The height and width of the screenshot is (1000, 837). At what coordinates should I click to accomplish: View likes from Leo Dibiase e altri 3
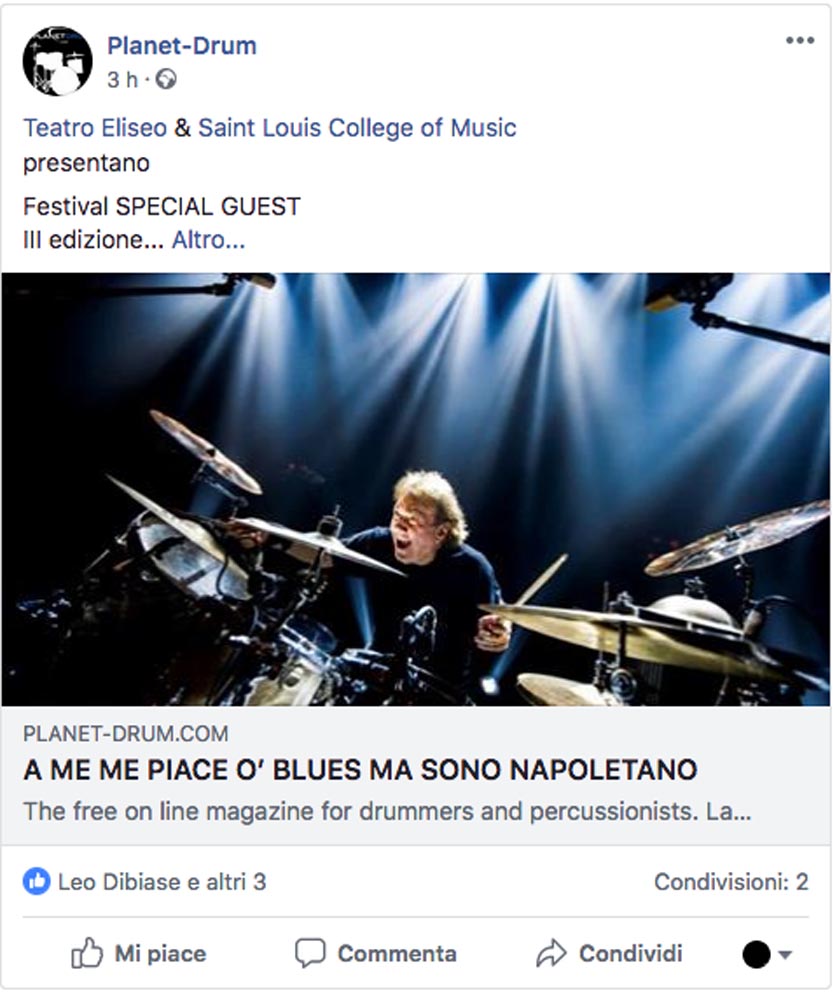click(x=162, y=882)
